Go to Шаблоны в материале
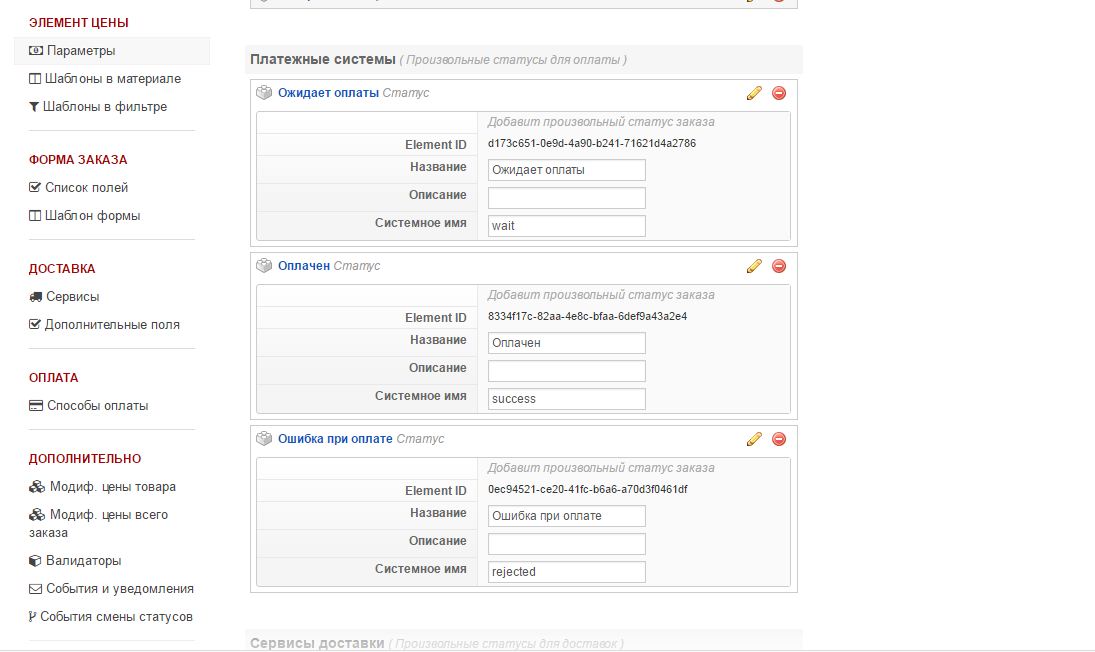 pyautogui.click(x=112, y=79)
